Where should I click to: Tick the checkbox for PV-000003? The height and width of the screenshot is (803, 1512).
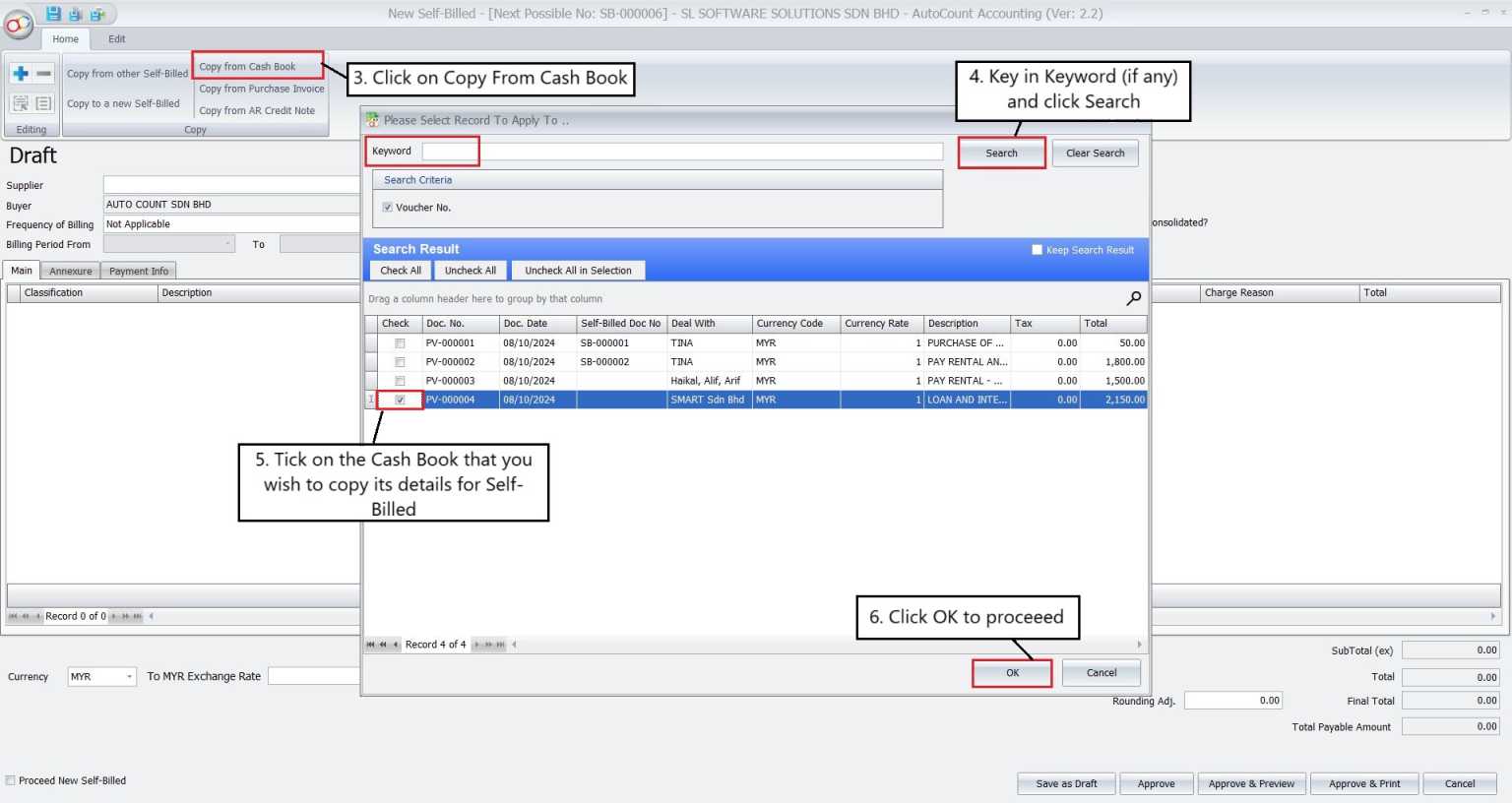coord(400,381)
